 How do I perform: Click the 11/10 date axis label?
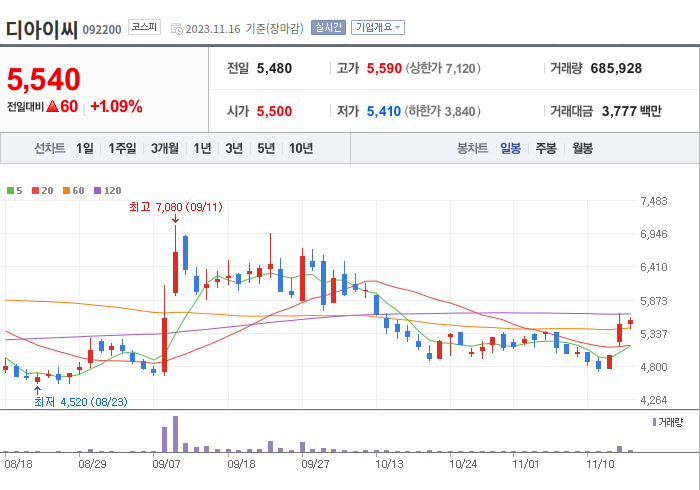(600, 464)
